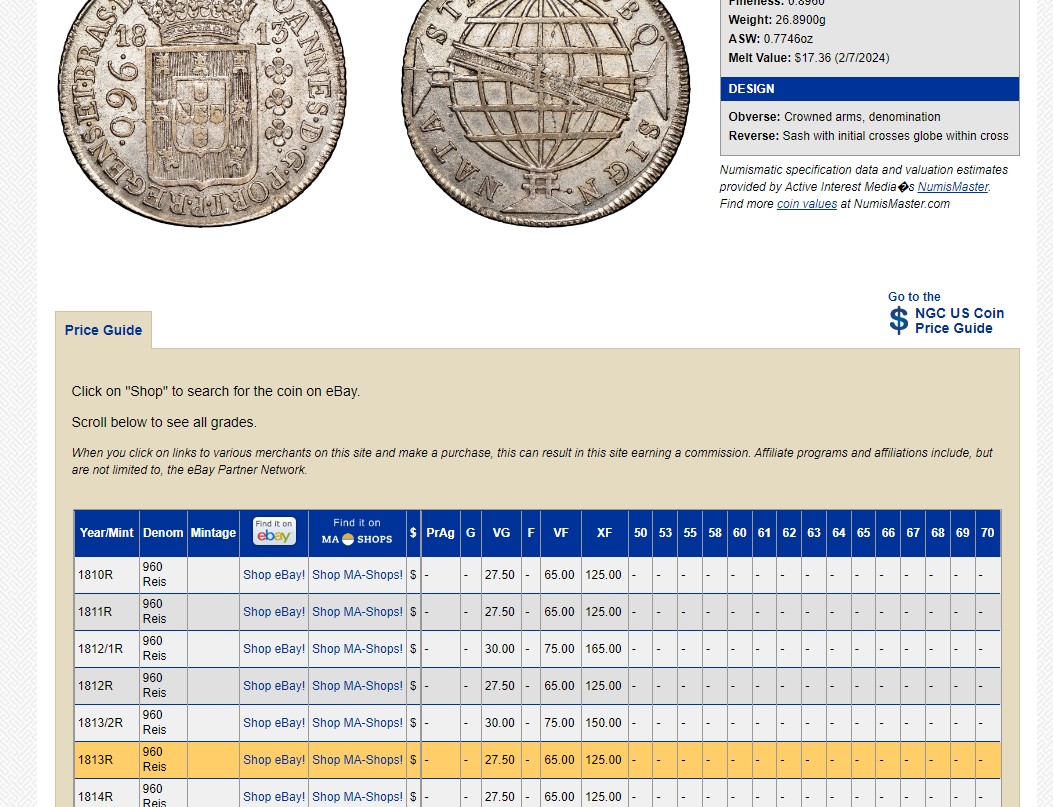Click the eBay logo in table header

pyautogui.click(x=274, y=532)
